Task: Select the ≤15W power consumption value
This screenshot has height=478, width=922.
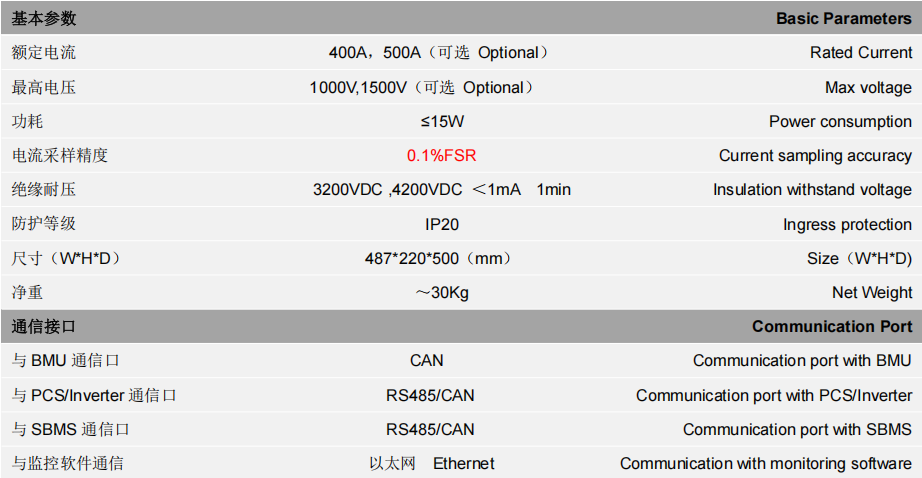Action: pos(442,122)
